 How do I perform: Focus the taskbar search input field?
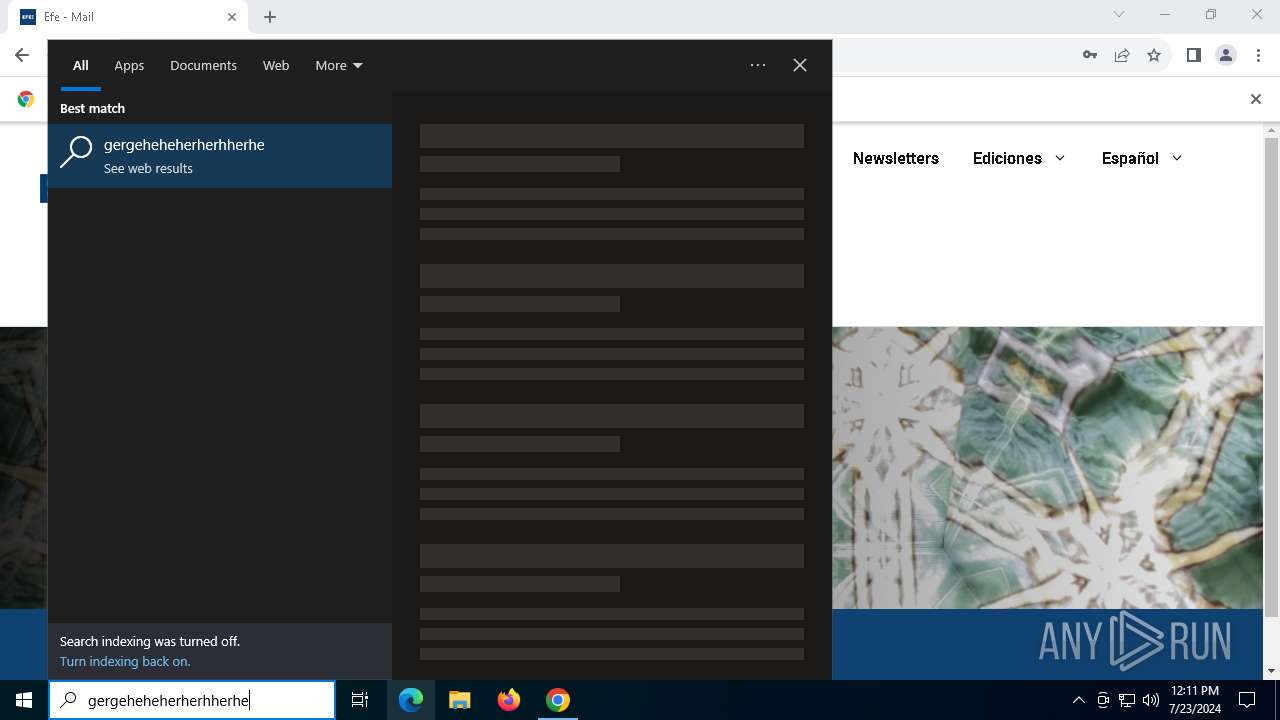[x=192, y=700]
